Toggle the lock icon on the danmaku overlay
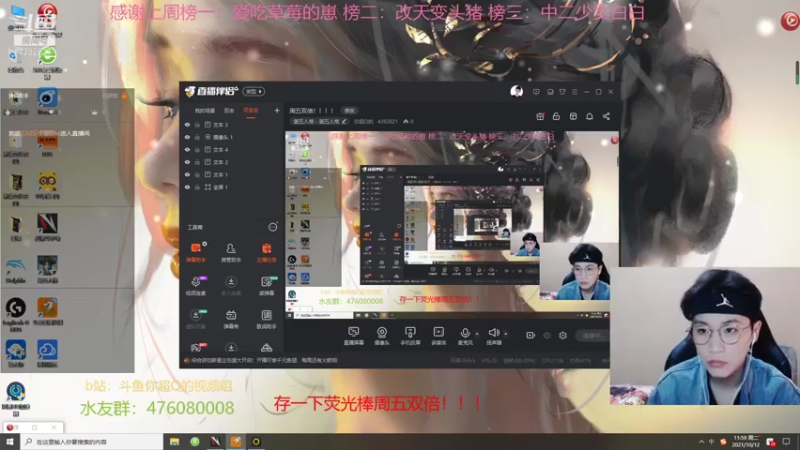800x450 pixels. pos(124,95)
